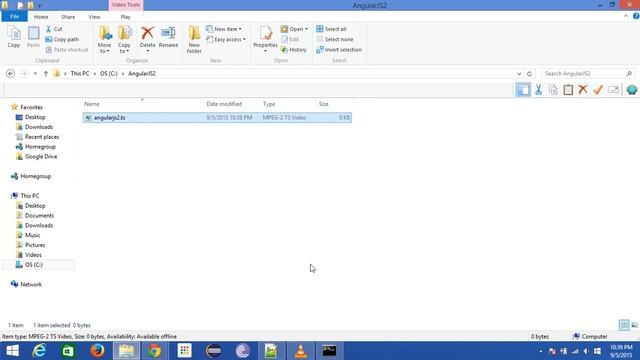
Task: Click the search magnifier icon
Action: tap(629, 73)
